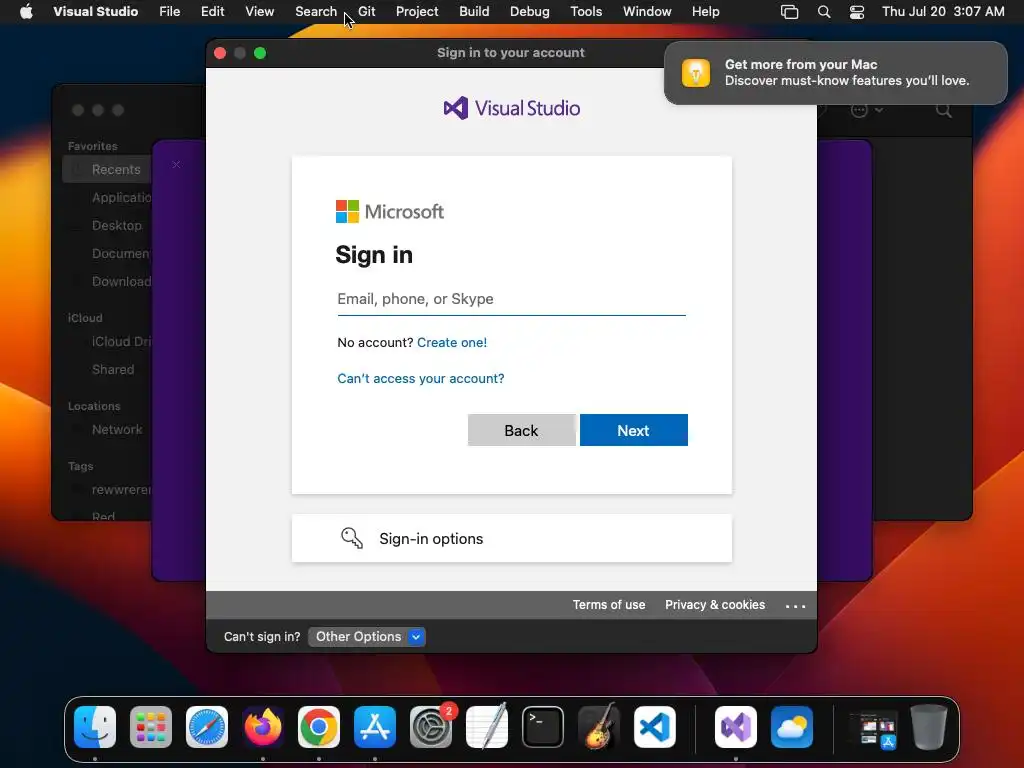Click the lightbulb Tips notification icon
The width and height of the screenshot is (1024, 768).
click(x=696, y=72)
